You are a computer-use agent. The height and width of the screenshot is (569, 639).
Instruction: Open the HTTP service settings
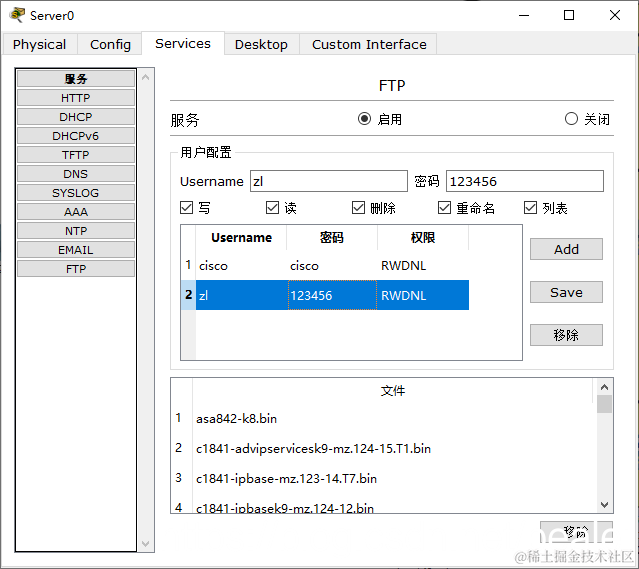click(x=76, y=98)
